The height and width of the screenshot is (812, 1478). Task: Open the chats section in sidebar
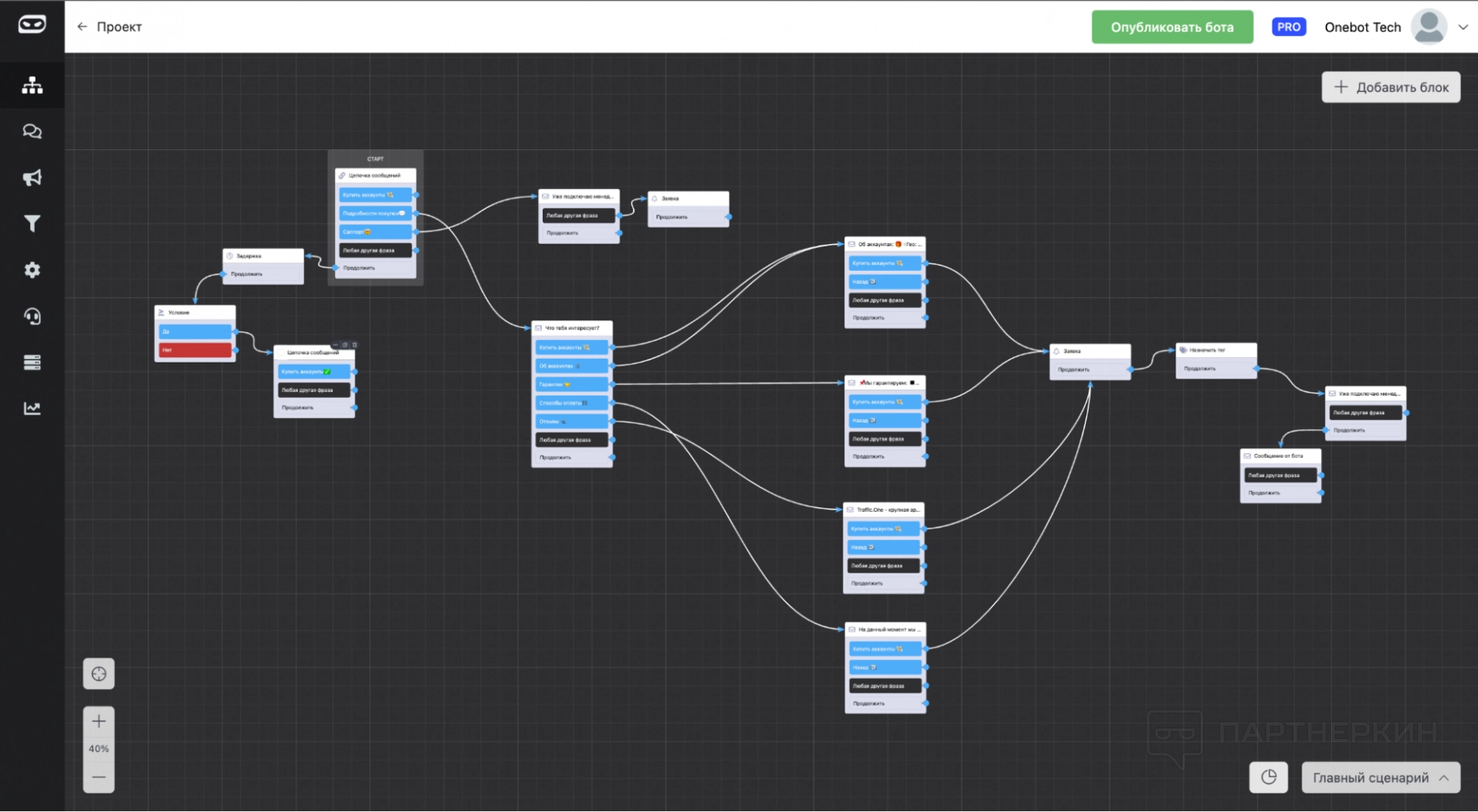click(32, 132)
